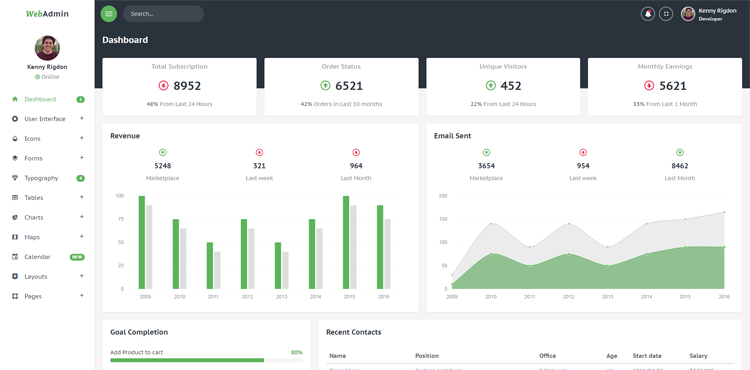
Task: Click the 8952 Total Subscription value
Action: [x=187, y=86]
